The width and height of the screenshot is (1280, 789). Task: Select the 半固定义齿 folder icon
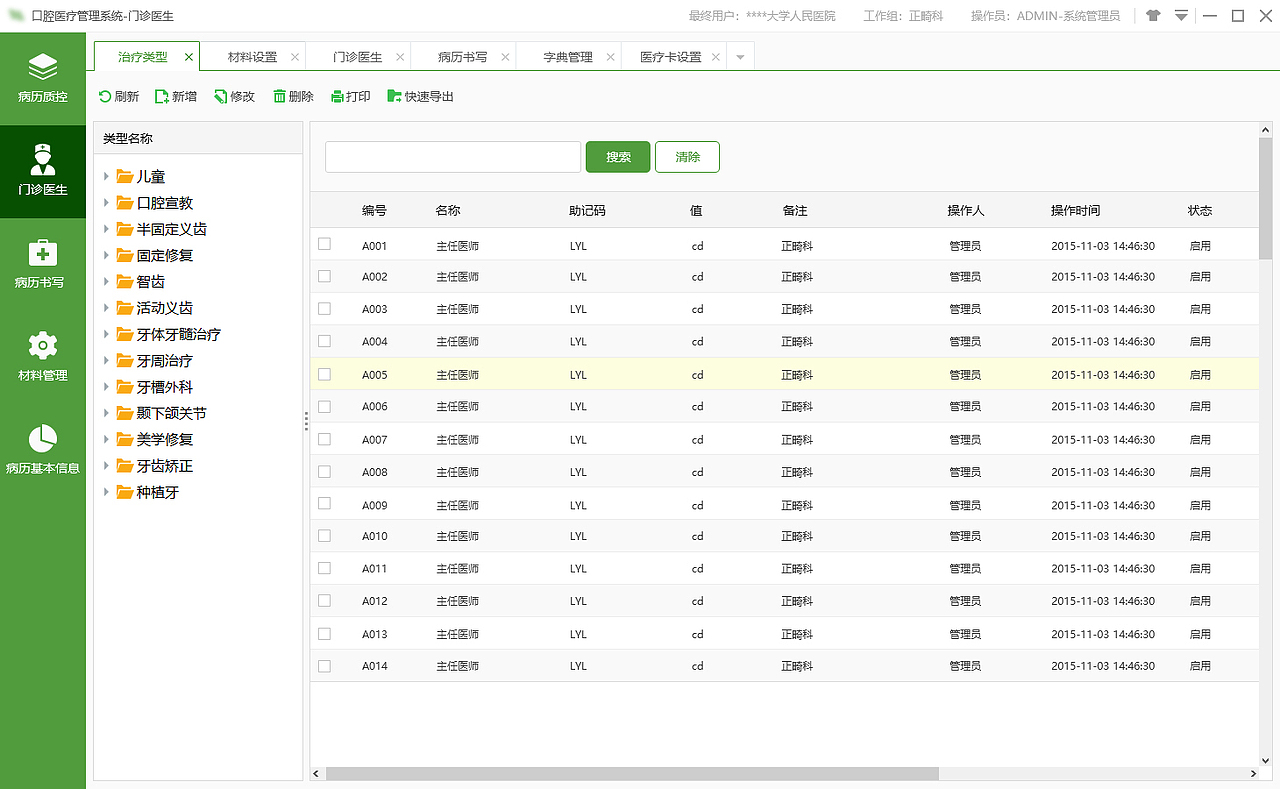tap(125, 229)
